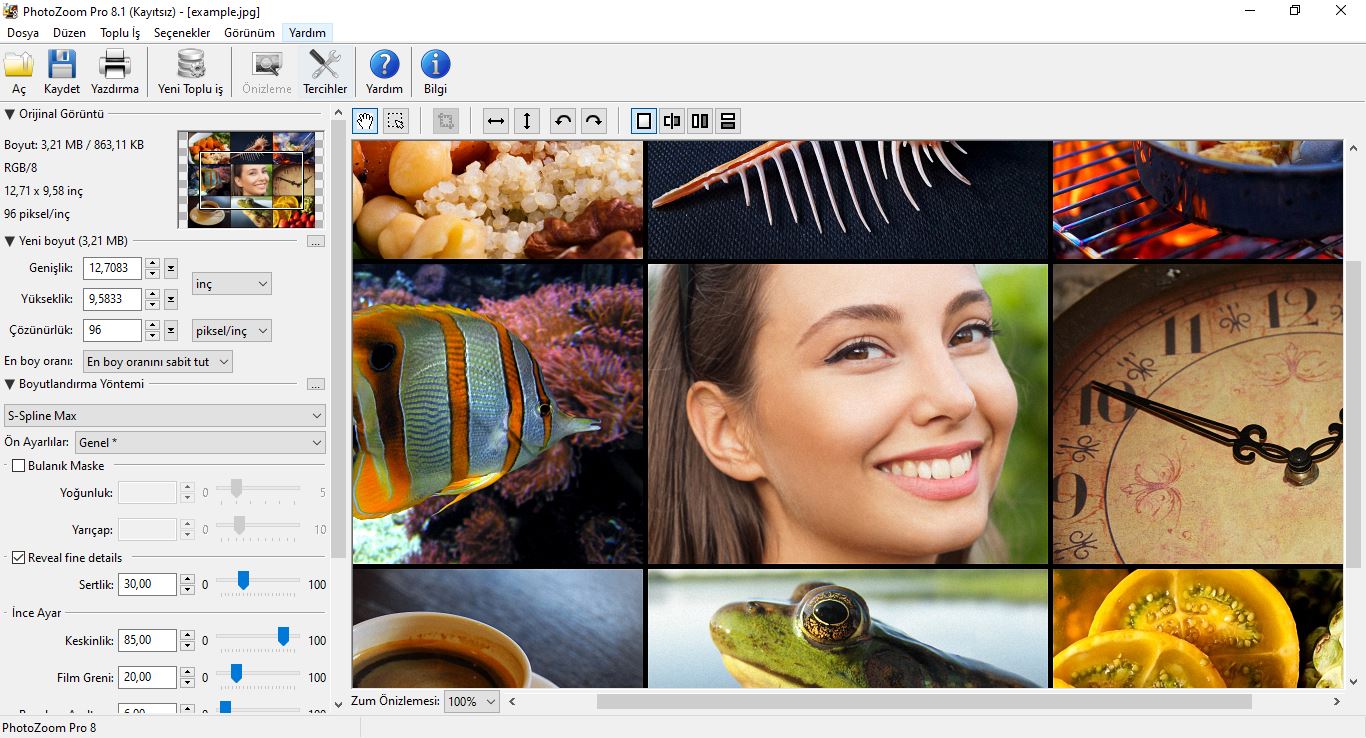This screenshot has width=1366, height=738.
Task: Rotate image clockwise
Action: [x=594, y=121]
